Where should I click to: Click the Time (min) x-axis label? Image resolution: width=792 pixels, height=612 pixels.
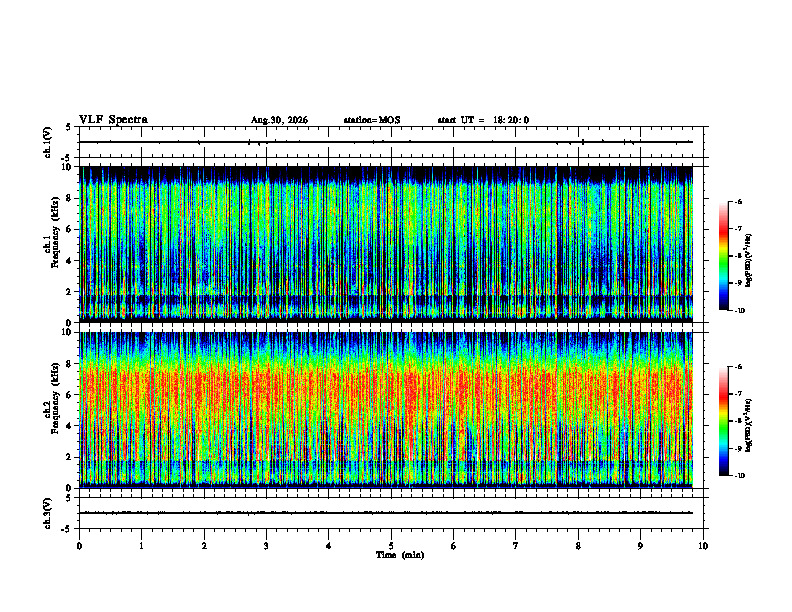click(400, 555)
